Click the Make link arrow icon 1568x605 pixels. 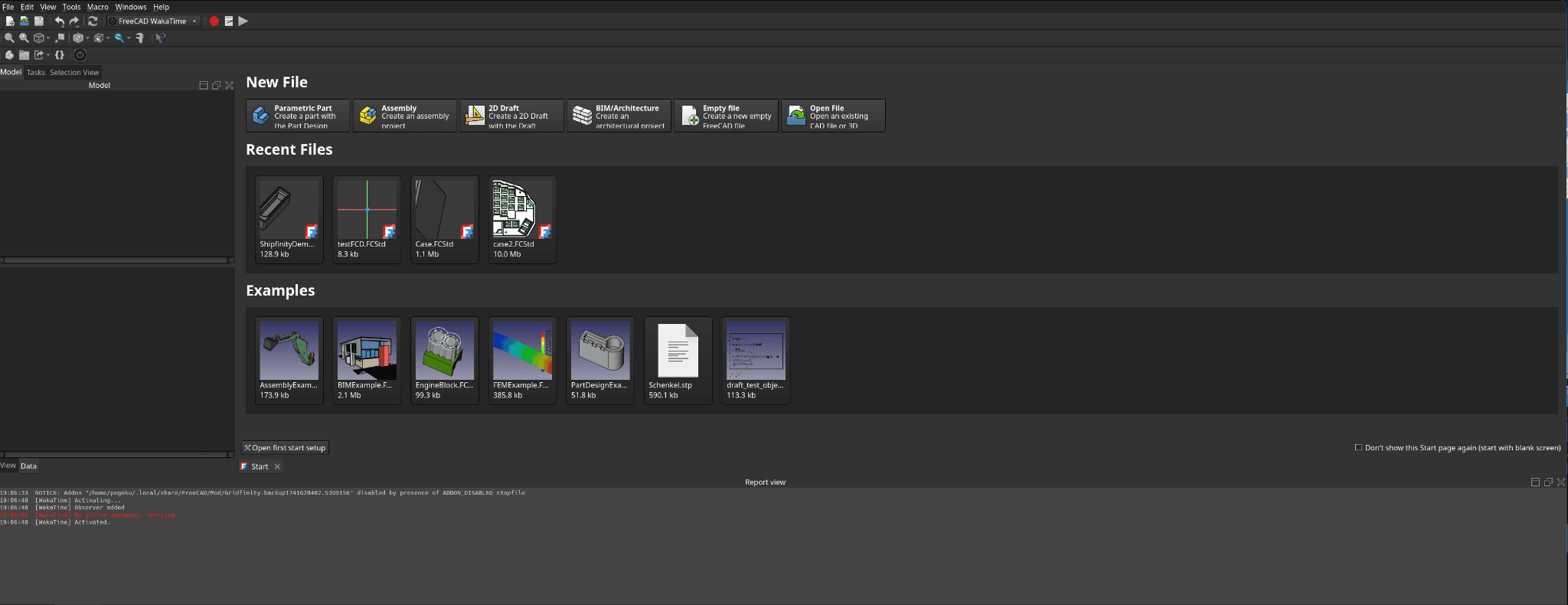[38, 55]
